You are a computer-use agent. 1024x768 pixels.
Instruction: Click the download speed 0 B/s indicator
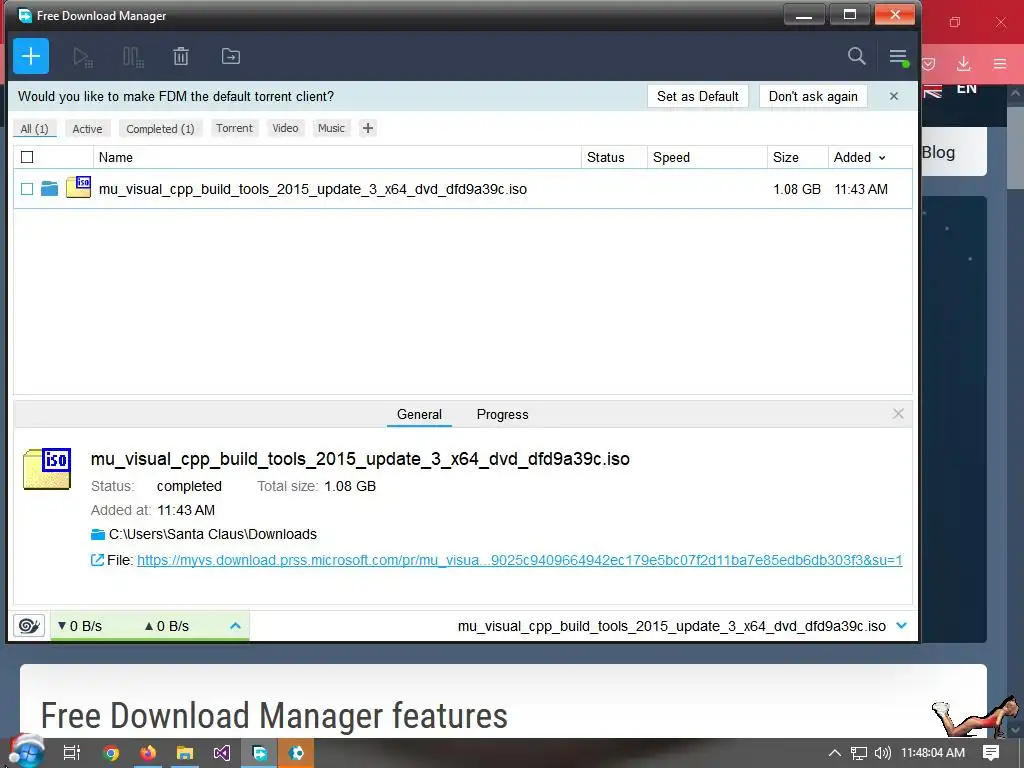pyautogui.click(x=80, y=626)
